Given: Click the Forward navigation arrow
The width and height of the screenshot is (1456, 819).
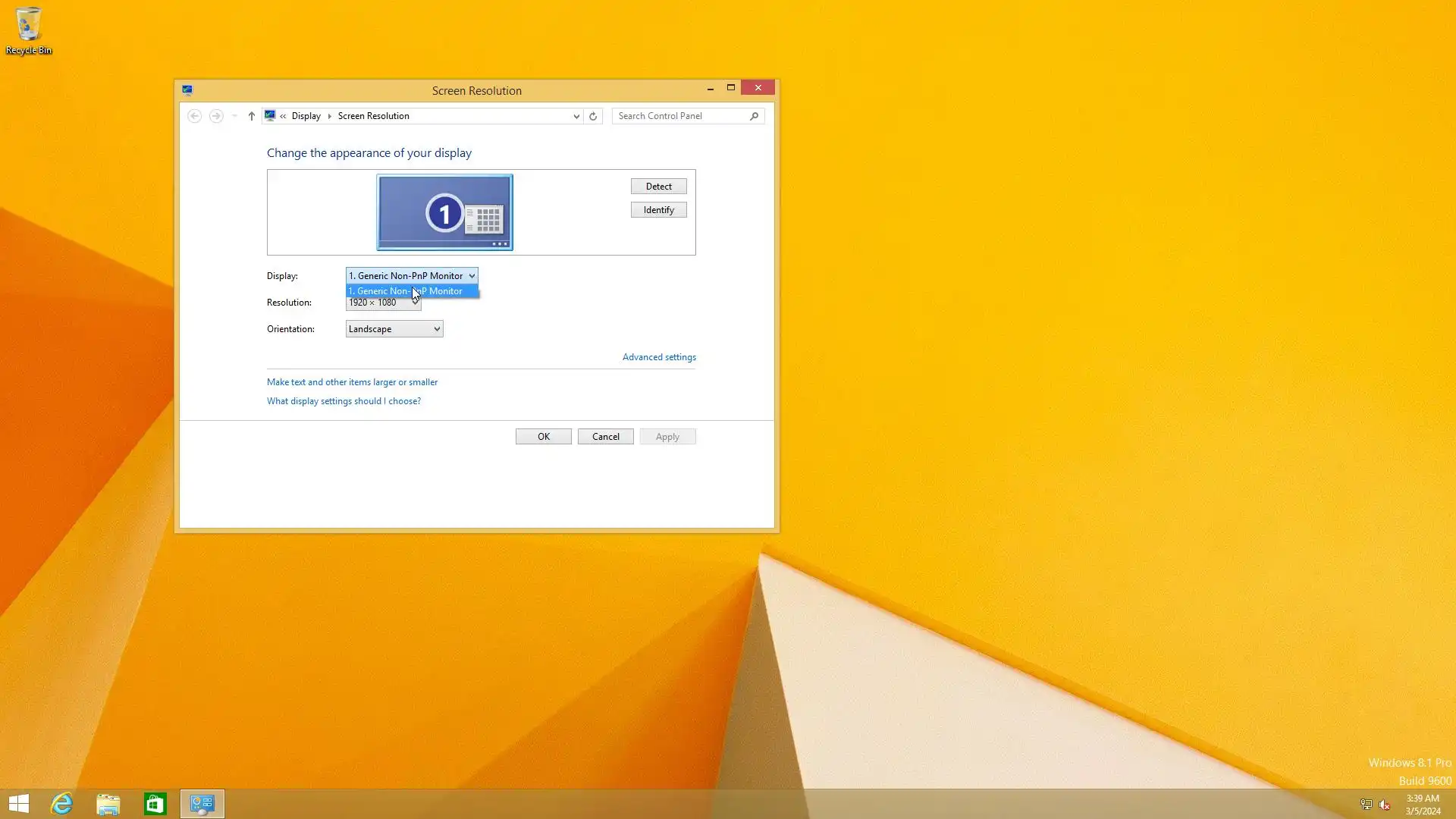Looking at the screenshot, I should click(x=216, y=116).
